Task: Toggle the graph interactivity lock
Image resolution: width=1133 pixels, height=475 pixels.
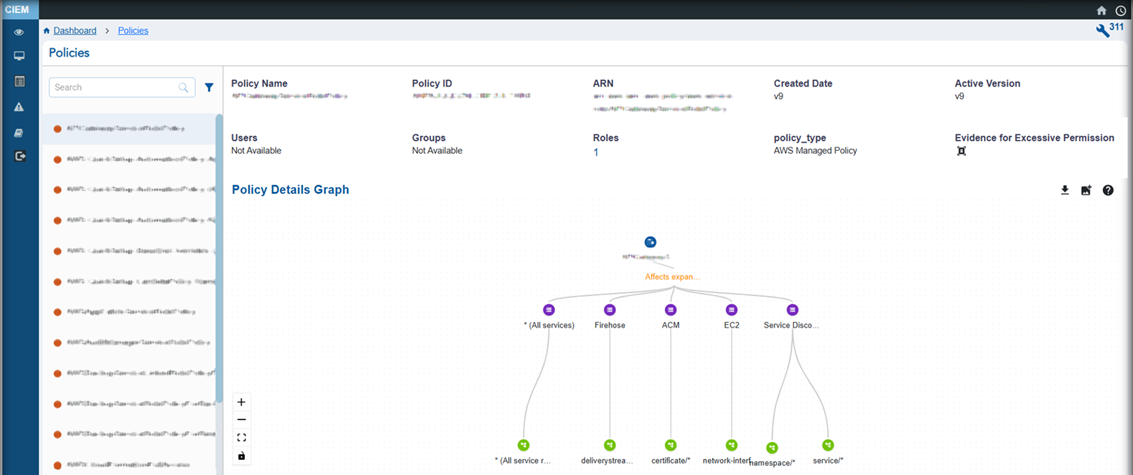Action: pos(241,456)
